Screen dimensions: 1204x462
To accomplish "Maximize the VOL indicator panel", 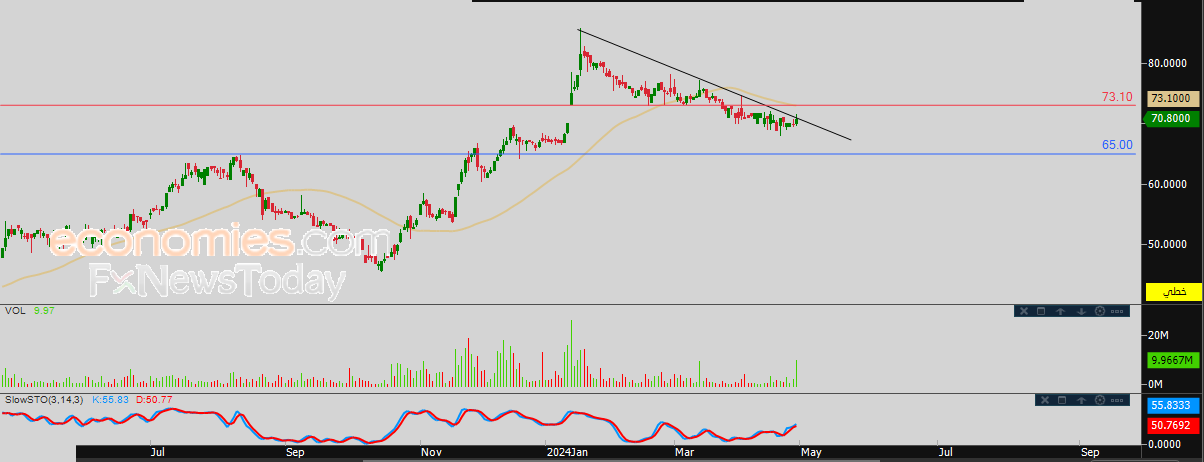I will 1041,311.
